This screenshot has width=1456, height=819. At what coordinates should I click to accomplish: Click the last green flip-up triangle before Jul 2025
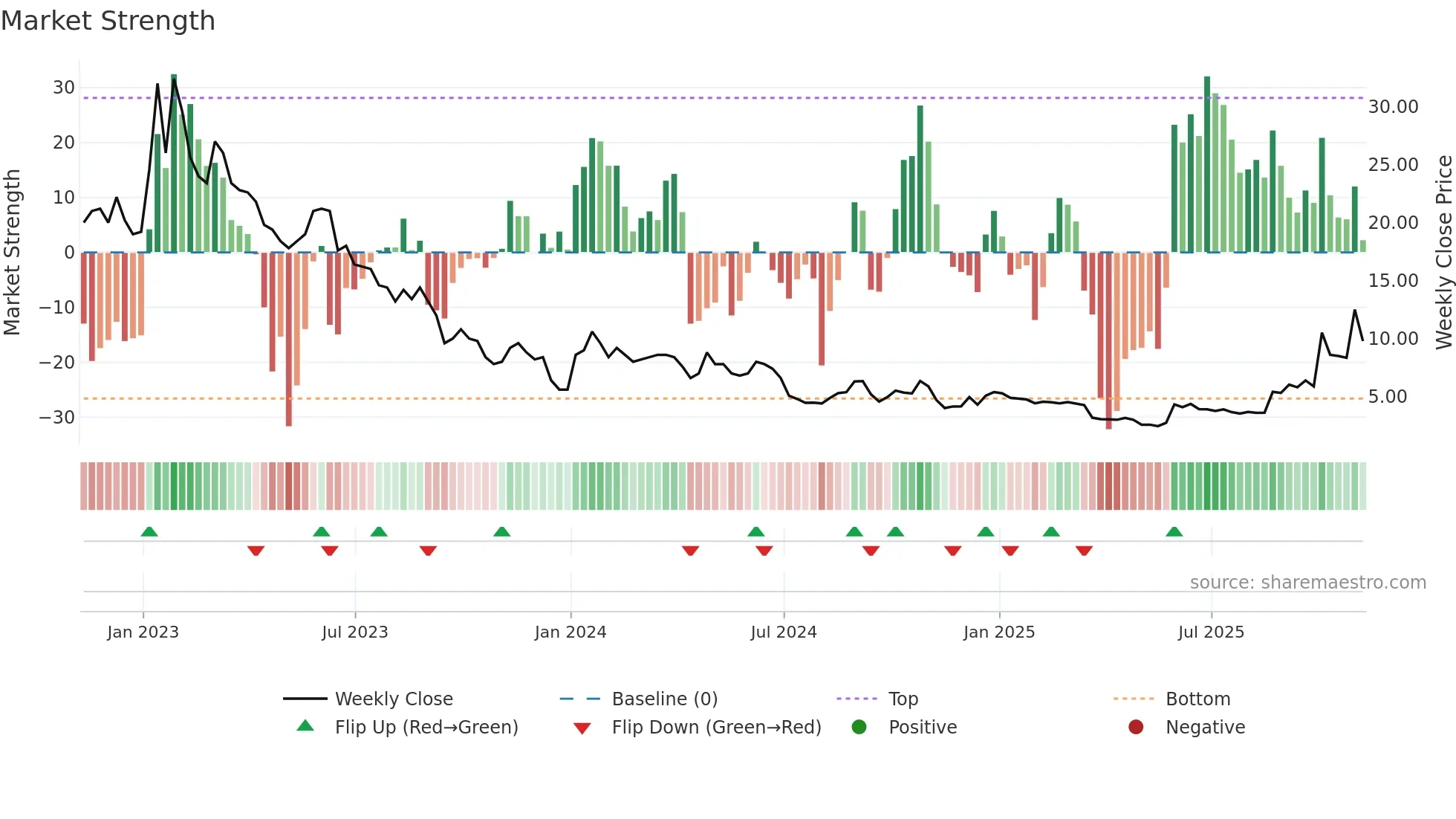[1174, 532]
